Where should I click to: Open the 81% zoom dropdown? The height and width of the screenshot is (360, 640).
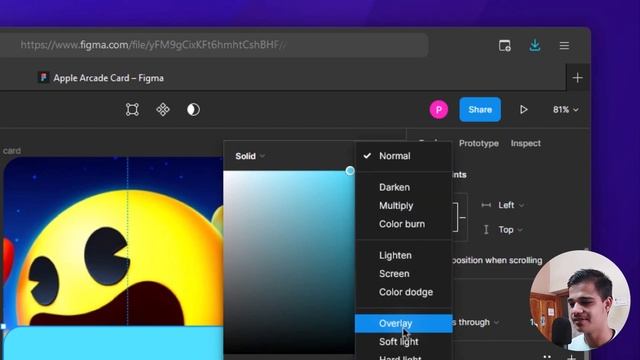click(566, 110)
